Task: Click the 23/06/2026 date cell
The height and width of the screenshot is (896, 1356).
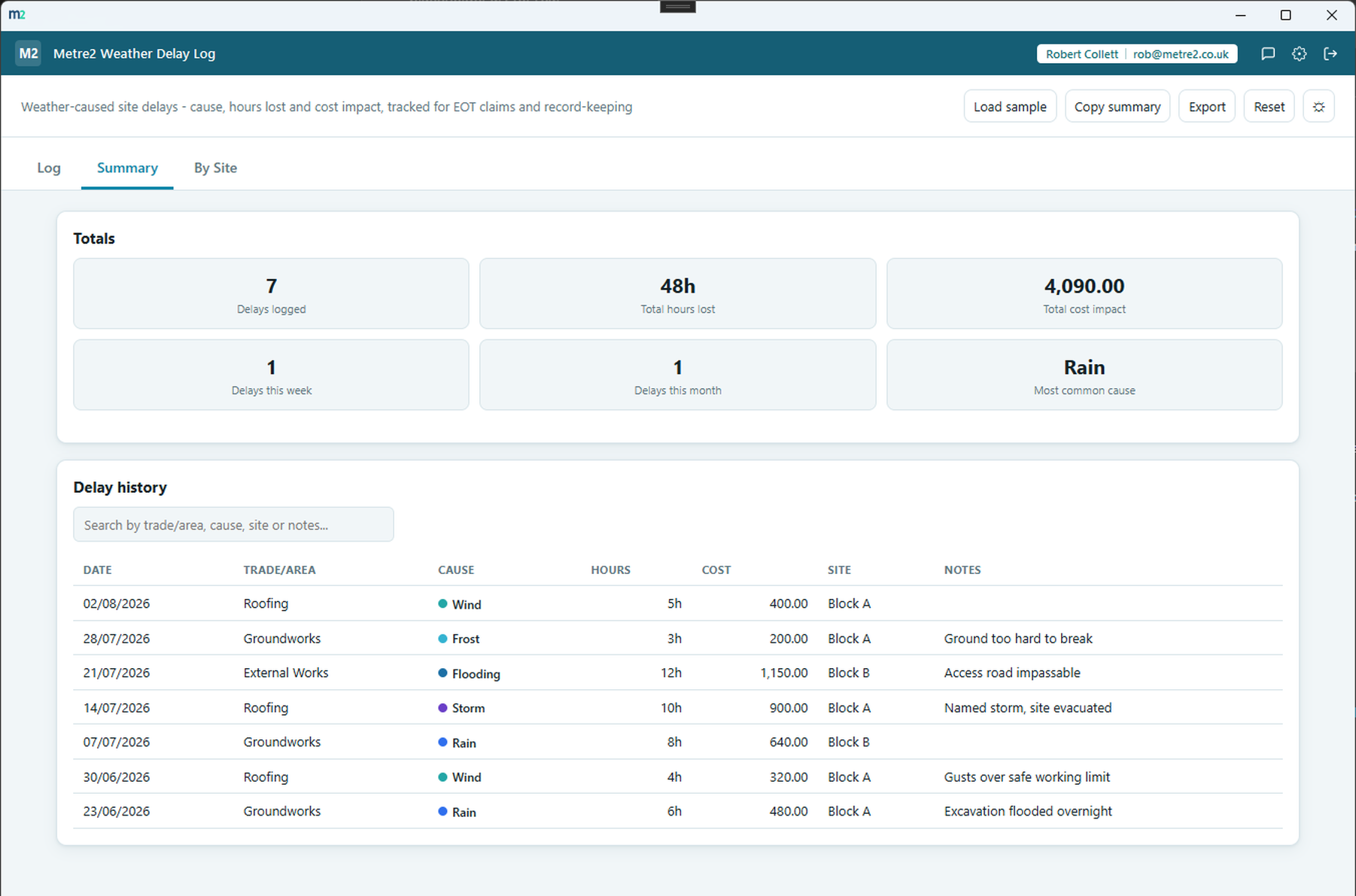Action: point(117,811)
